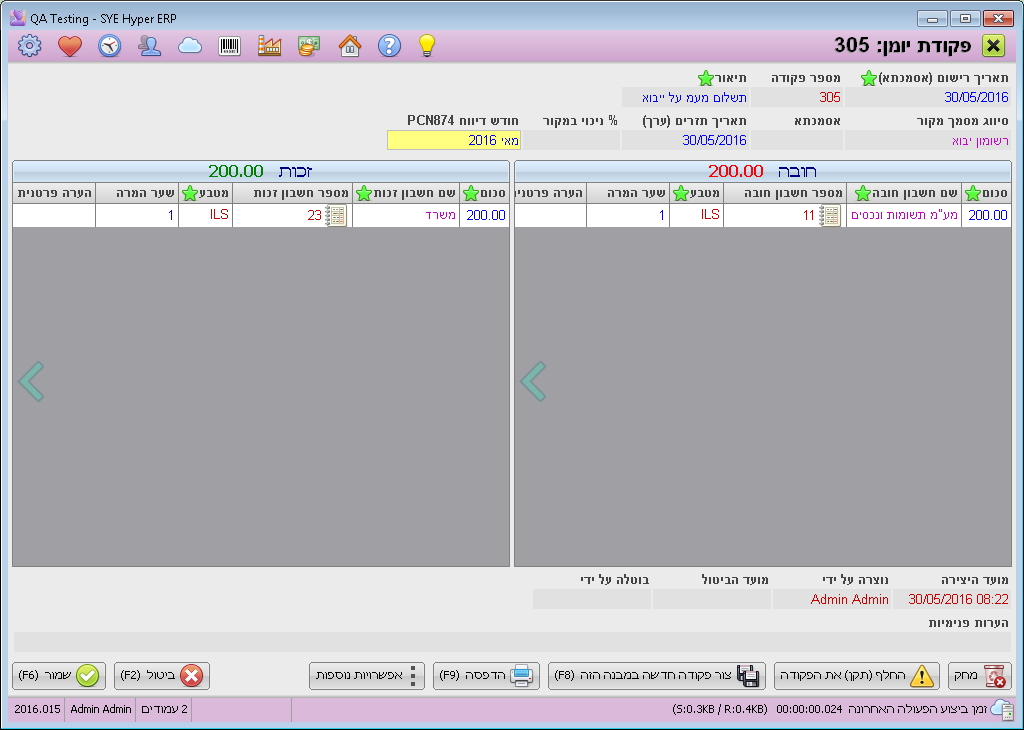Click the empty בוטלה על ידי field

[592, 599]
